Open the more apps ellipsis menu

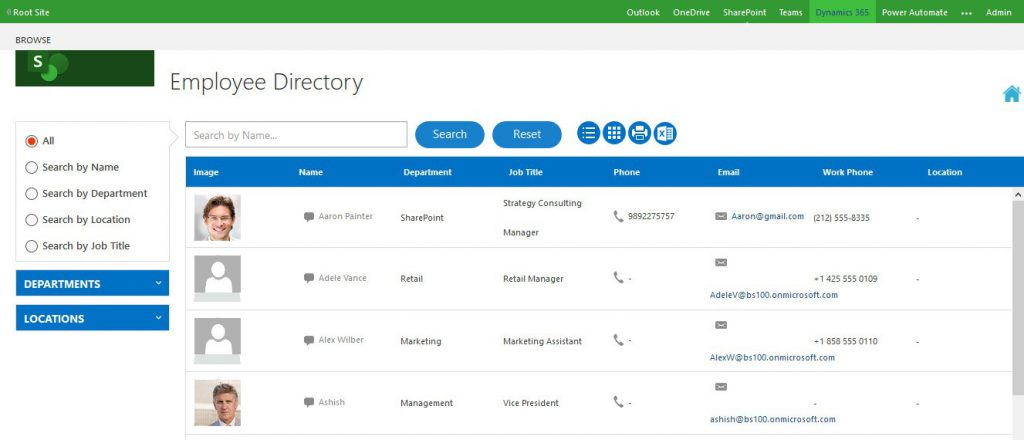967,12
